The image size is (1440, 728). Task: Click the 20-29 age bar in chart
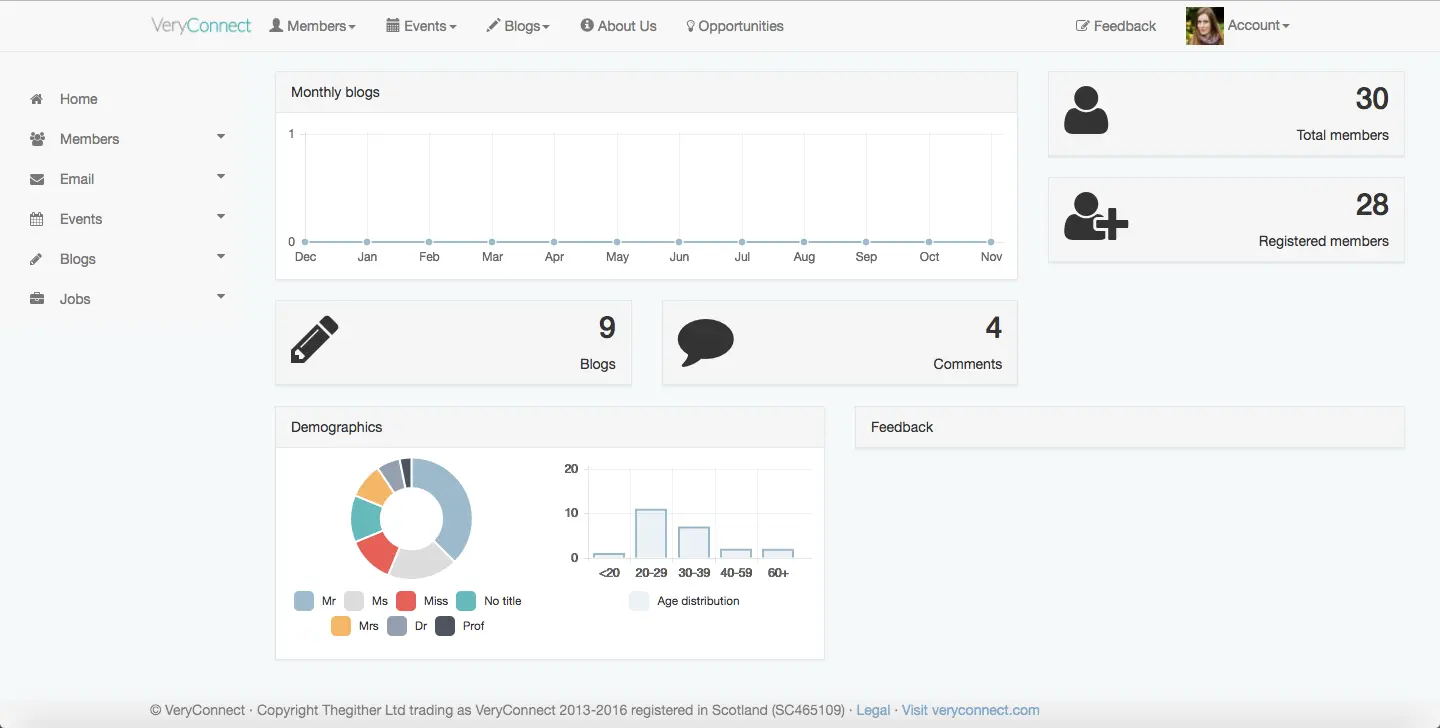click(651, 534)
